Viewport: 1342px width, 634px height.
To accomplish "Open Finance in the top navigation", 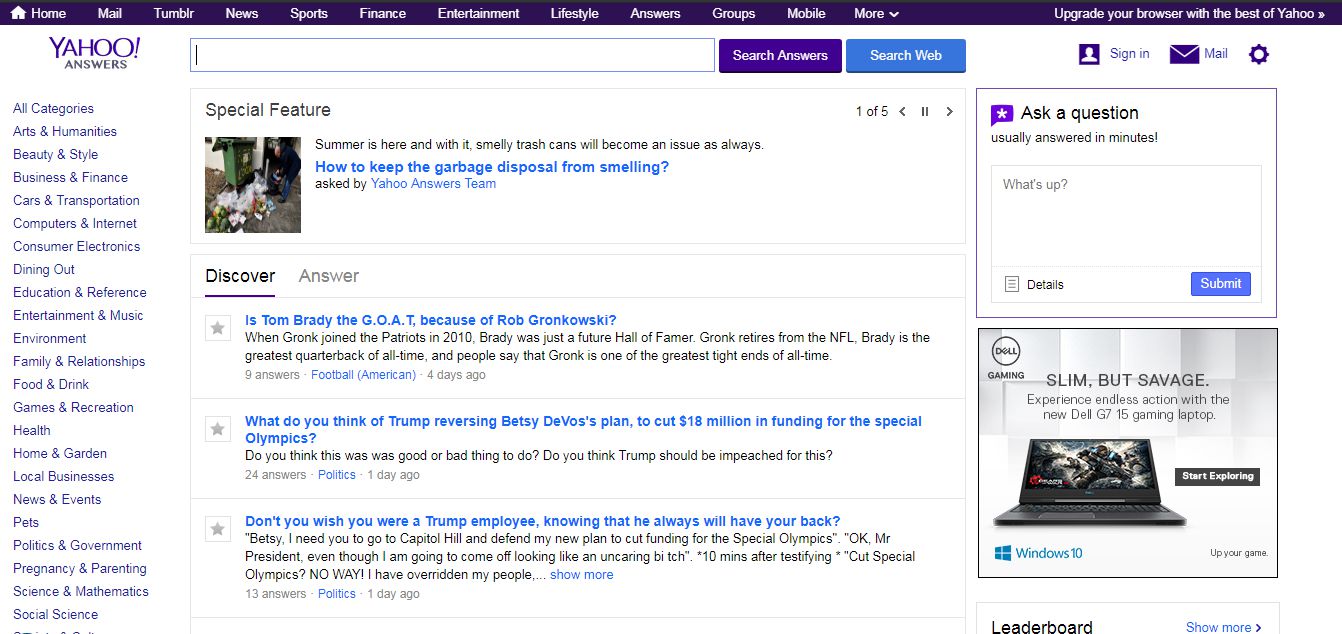I will (383, 13).
